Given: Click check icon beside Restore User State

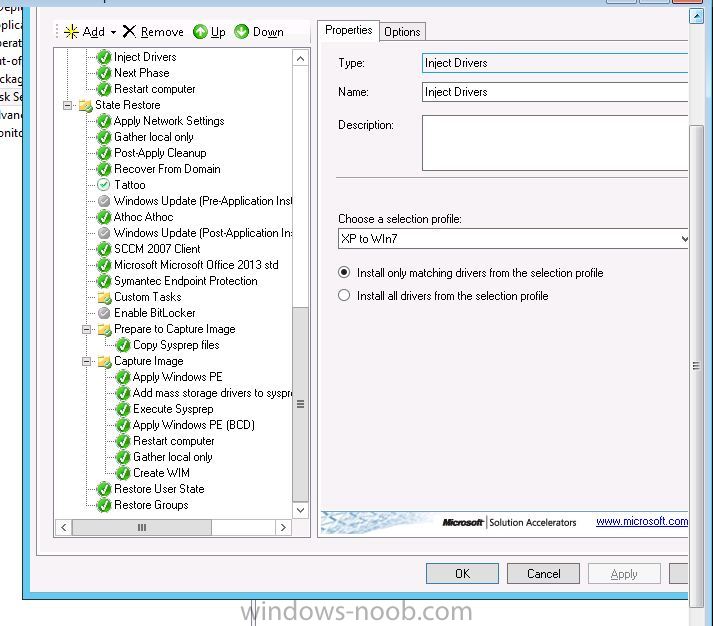Looking at the screenshot, I should click(104, 489).
